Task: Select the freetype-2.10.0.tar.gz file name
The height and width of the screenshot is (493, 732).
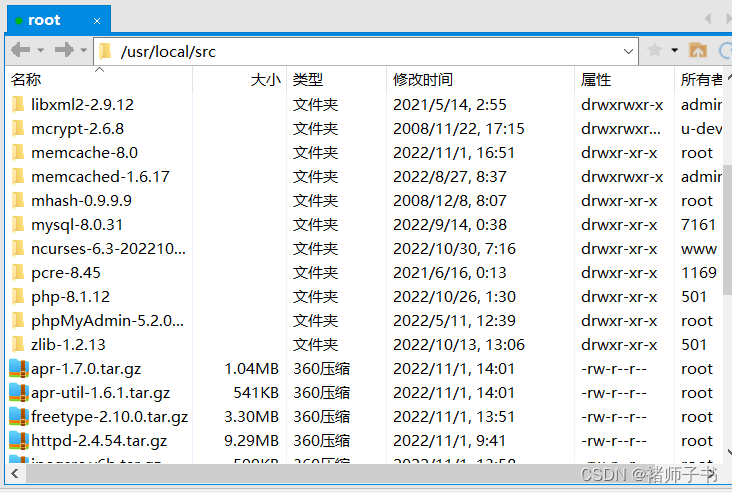Action: tap(110, 416)
